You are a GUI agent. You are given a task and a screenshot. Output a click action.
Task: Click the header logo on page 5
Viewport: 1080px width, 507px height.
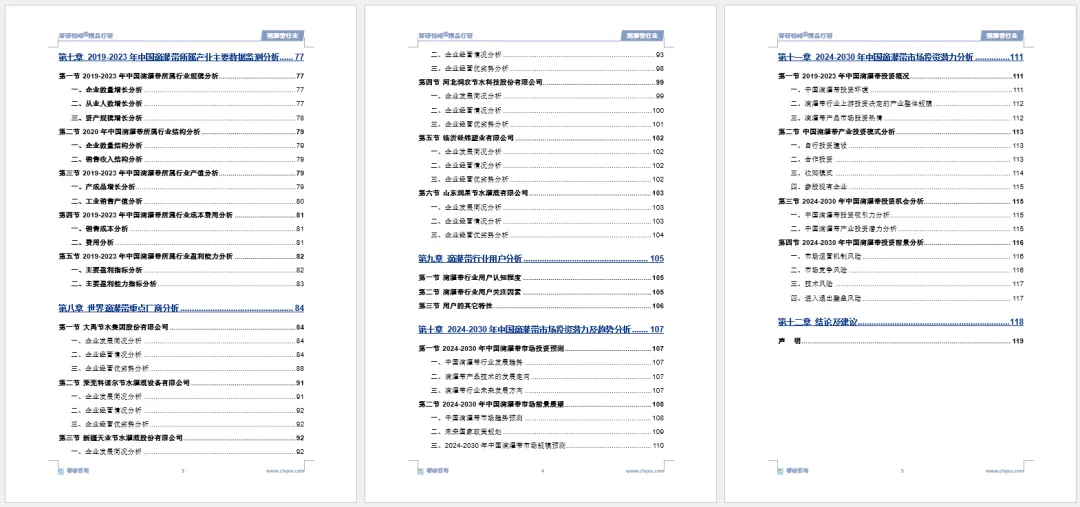[x=806, y=35]
